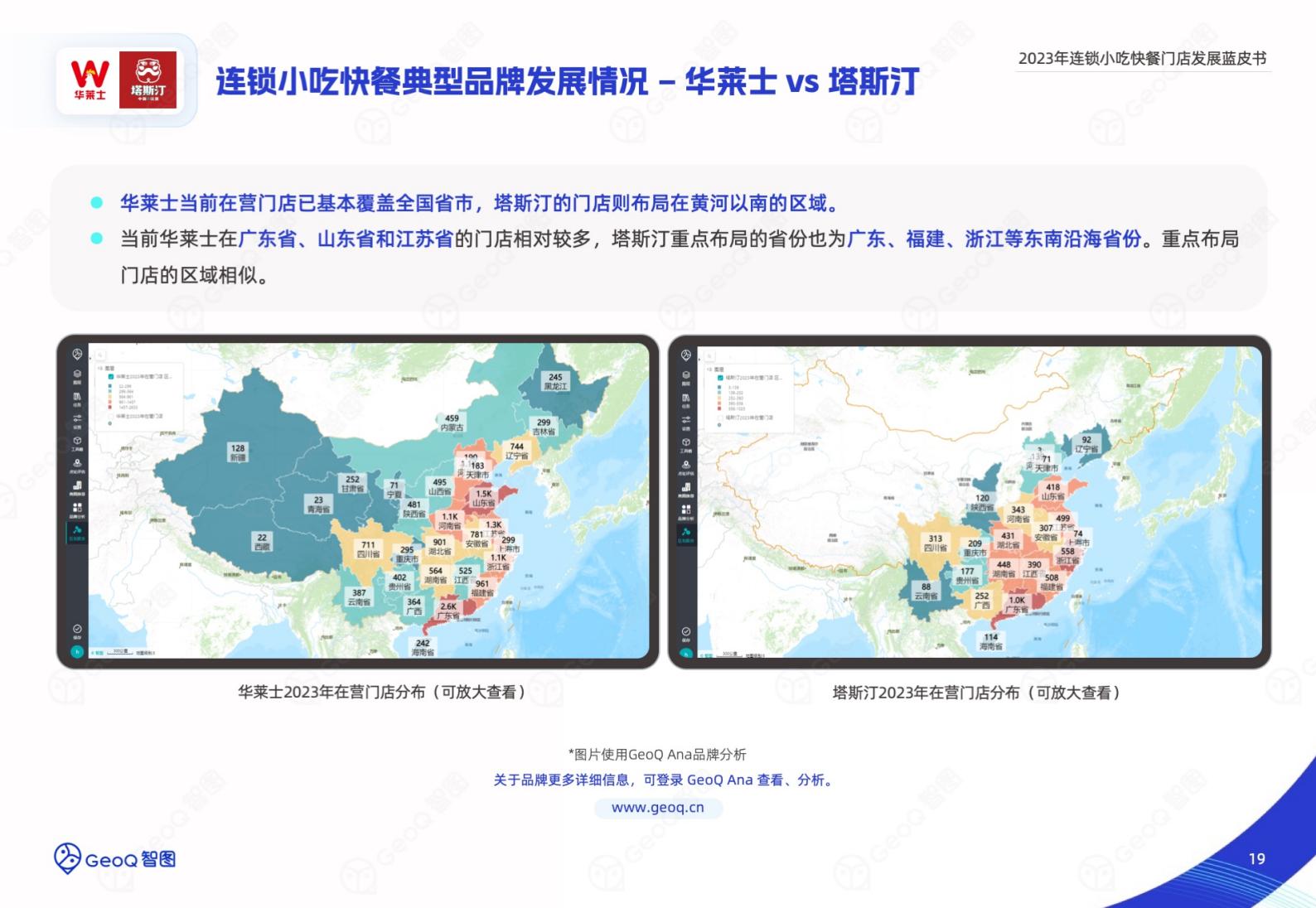1316x908 pixels.
Task: Click the 22 西藏 label on Wallace map
Action: [x=262, y=542]
